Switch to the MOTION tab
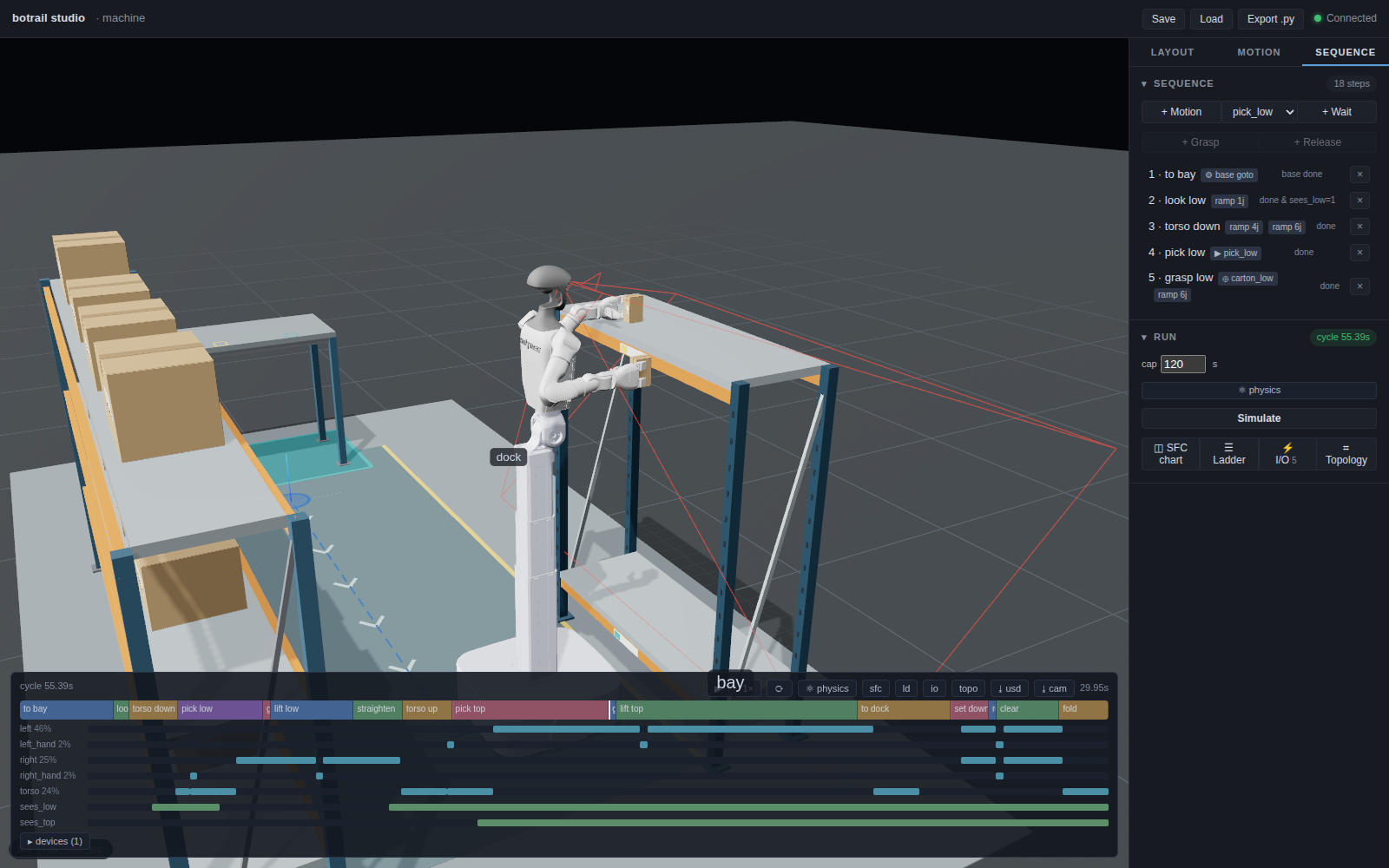This screenshot has width=1389, height=868. (x=1259, y=52)
